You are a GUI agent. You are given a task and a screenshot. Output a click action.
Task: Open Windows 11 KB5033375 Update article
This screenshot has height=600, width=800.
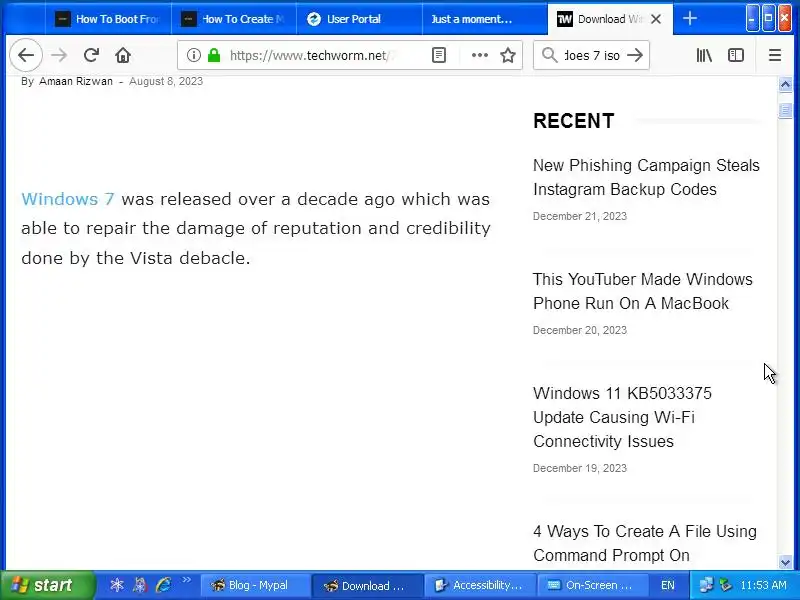coord(622,417)
